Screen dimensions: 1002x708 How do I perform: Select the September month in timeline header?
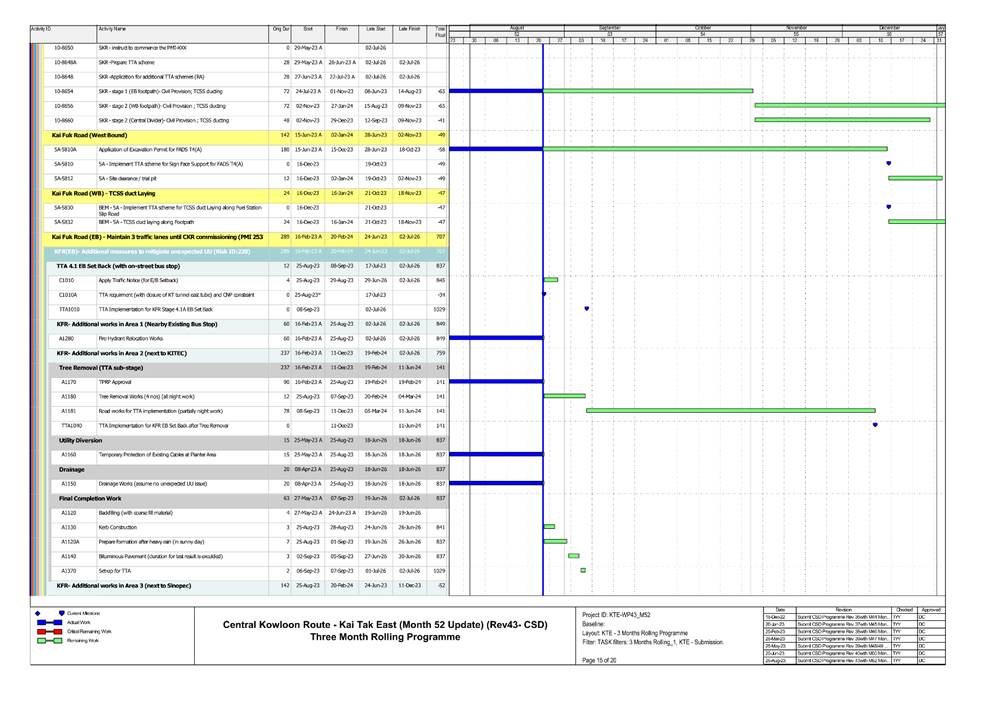coord(610,27)
